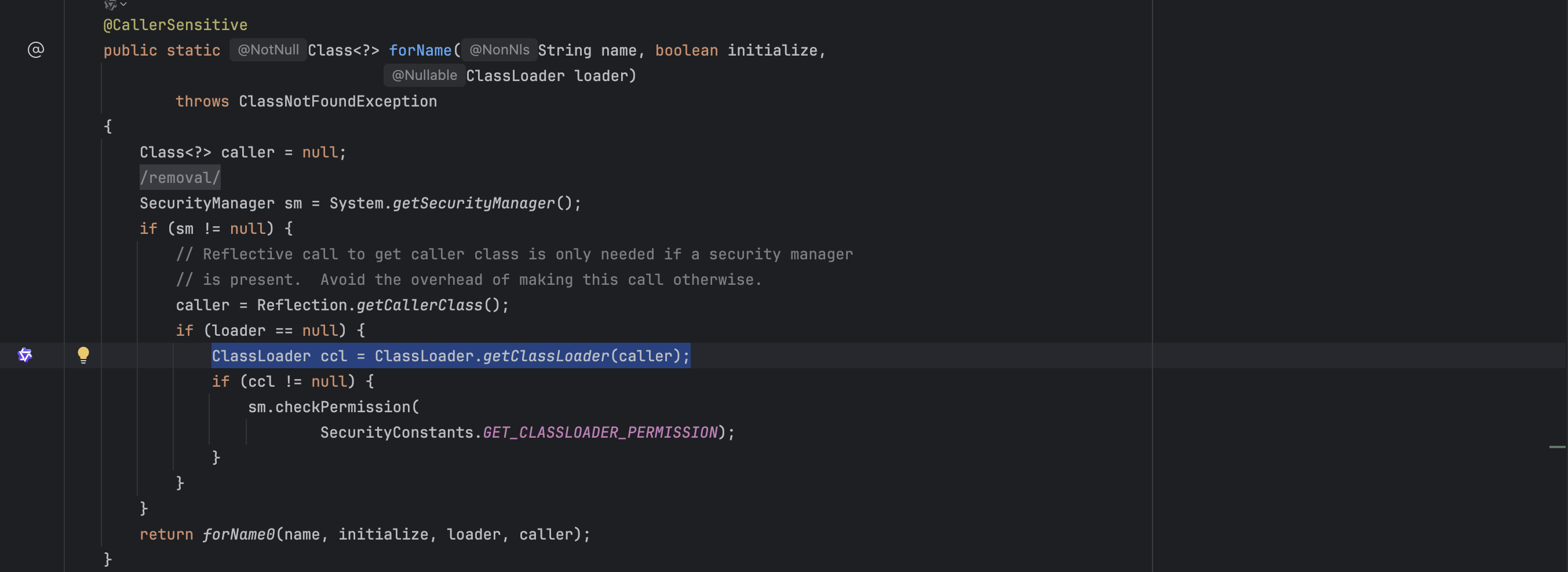Click the @ annotation gutter icon
This screenshot has width=1568, height=572.
point(36,50)
